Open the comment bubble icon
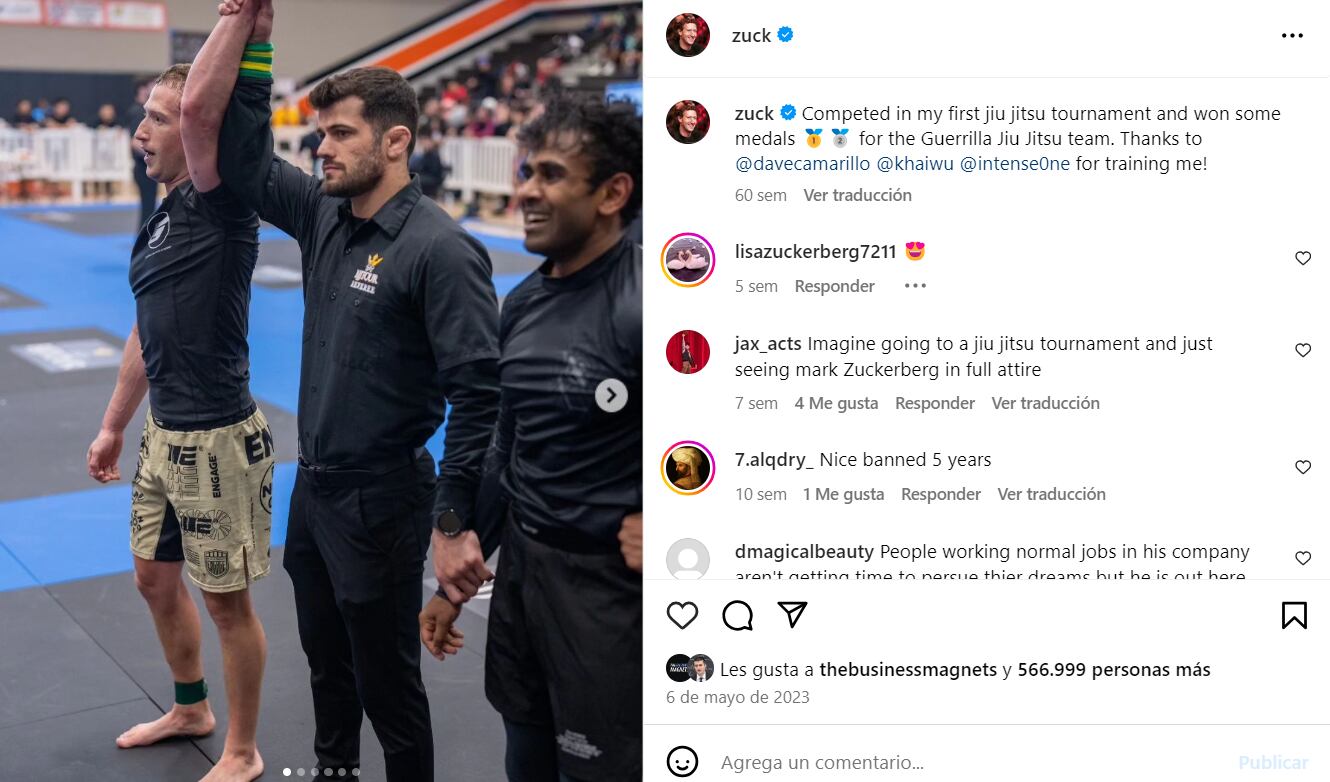The image size is (1330, 782). point(737,615)
